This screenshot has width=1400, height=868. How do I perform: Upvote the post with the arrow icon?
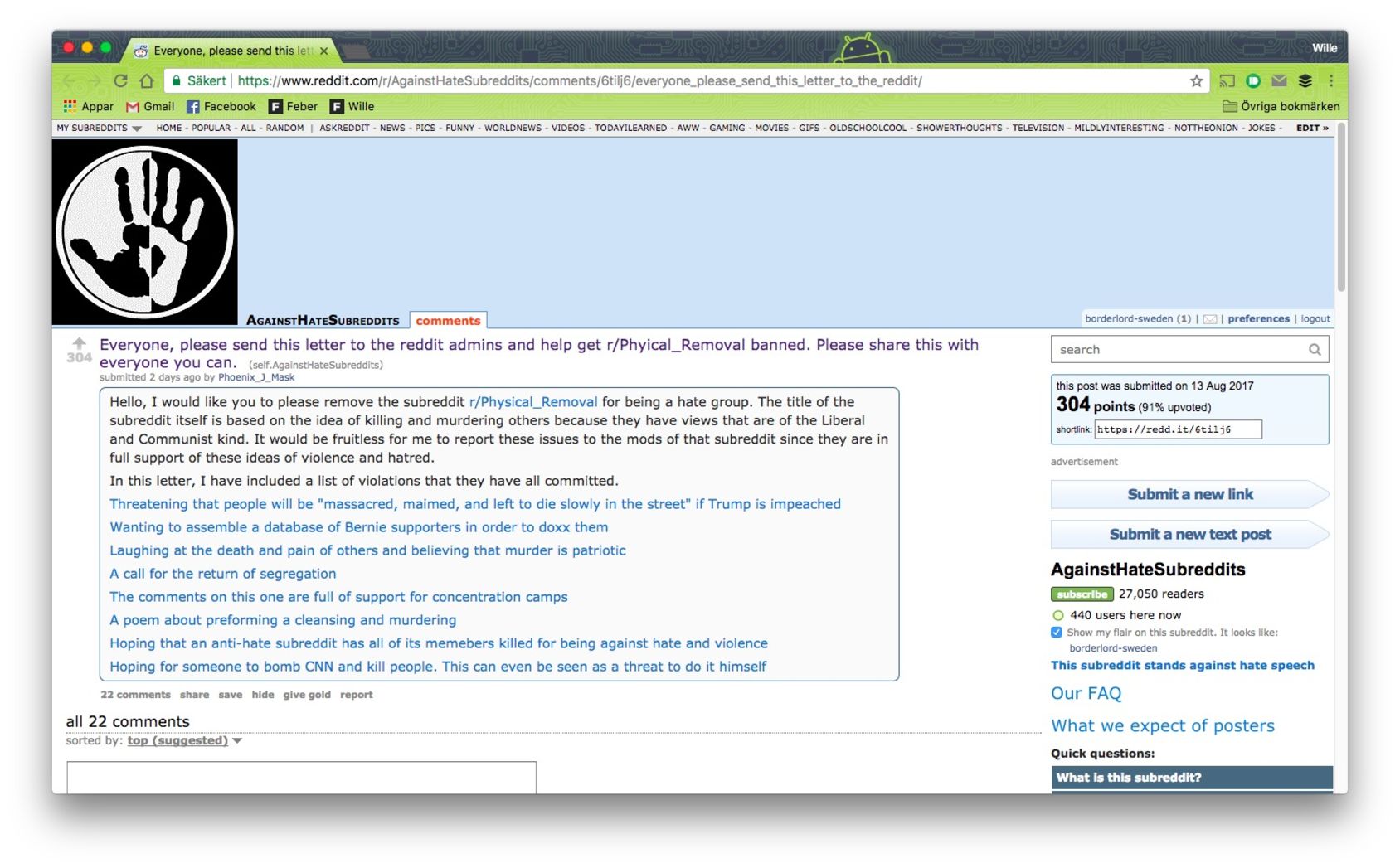[x=79, y=342]
